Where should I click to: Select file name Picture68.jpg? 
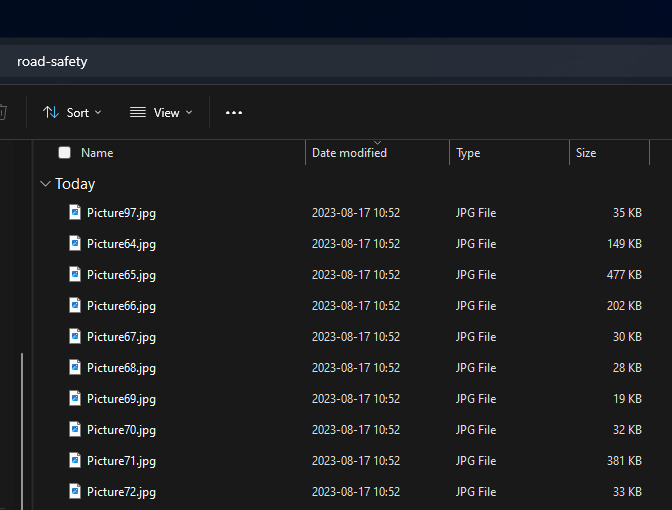pyautogui.click(x=121, y=368)
